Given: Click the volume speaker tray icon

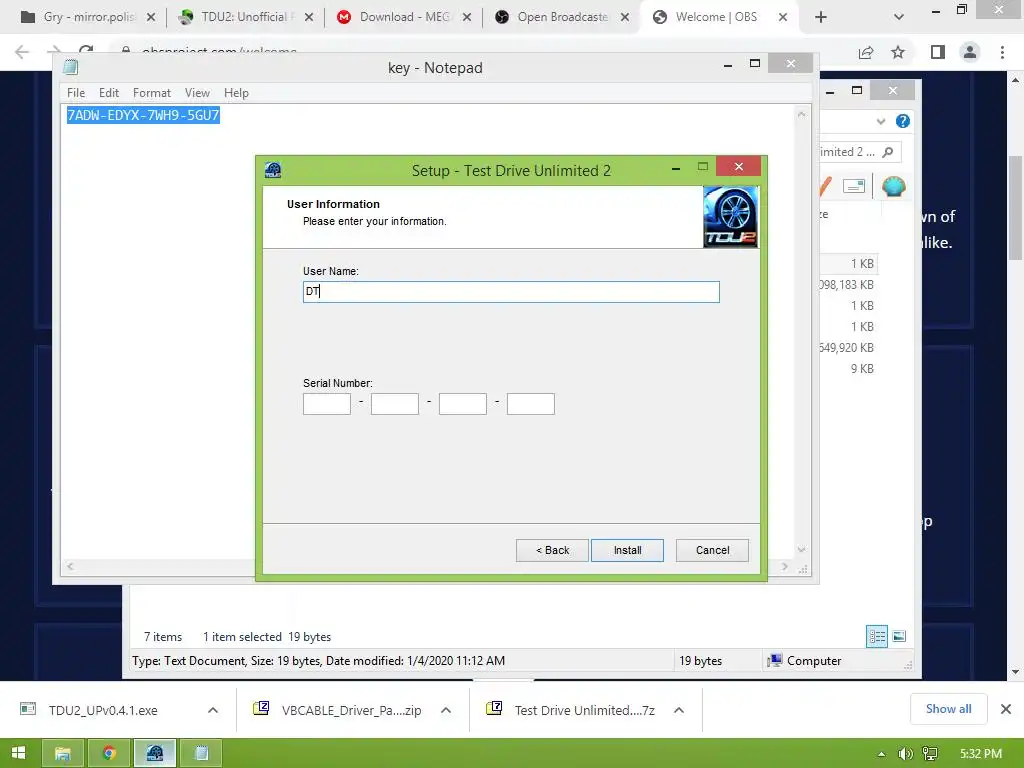Looking at the screenshot, I should click(x=905, y=754).
